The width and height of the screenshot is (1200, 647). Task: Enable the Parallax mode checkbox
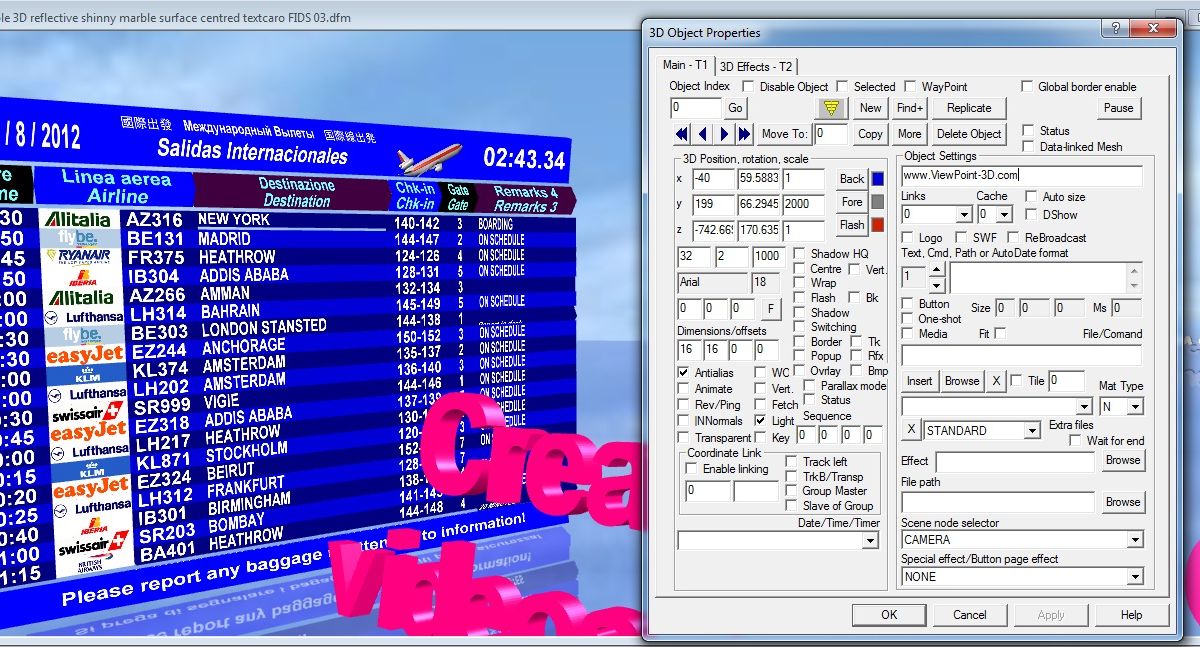(x=809, y=386)
